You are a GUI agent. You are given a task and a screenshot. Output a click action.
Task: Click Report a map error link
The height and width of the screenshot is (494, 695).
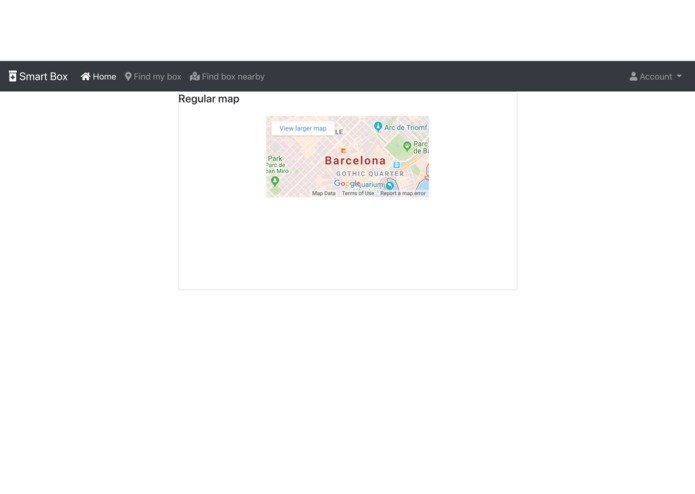403,193
